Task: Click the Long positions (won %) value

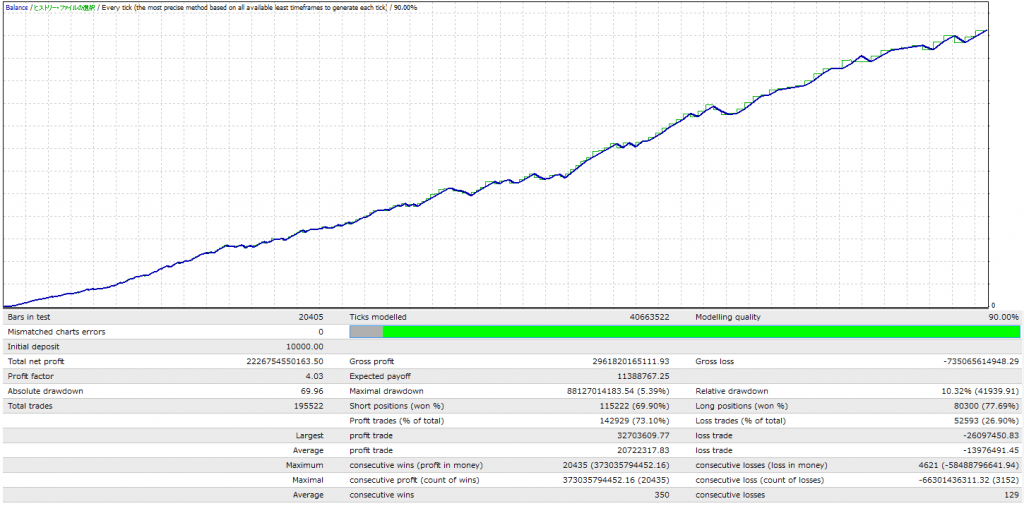Action: coord(981,406)
